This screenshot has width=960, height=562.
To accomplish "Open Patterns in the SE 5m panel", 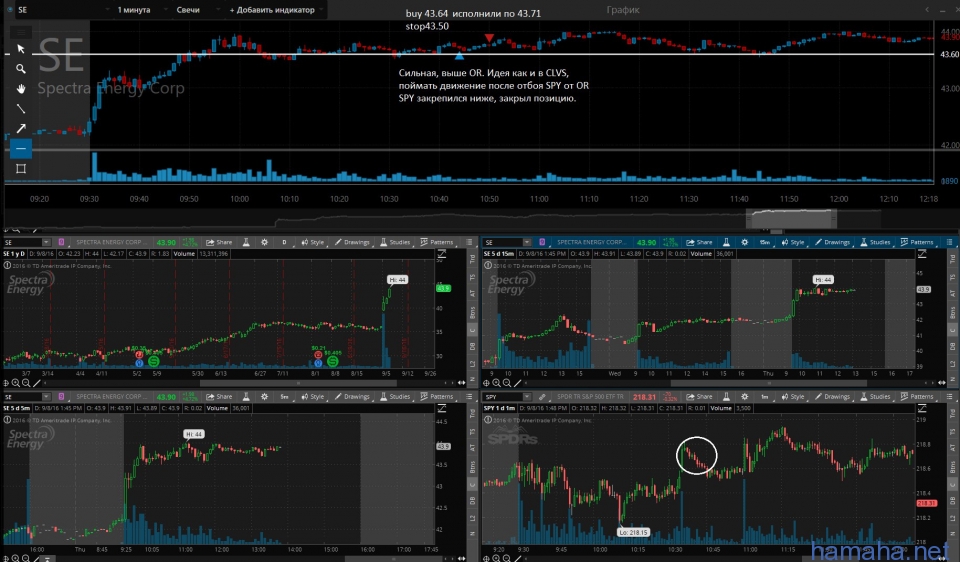I will tap(437, 397).
